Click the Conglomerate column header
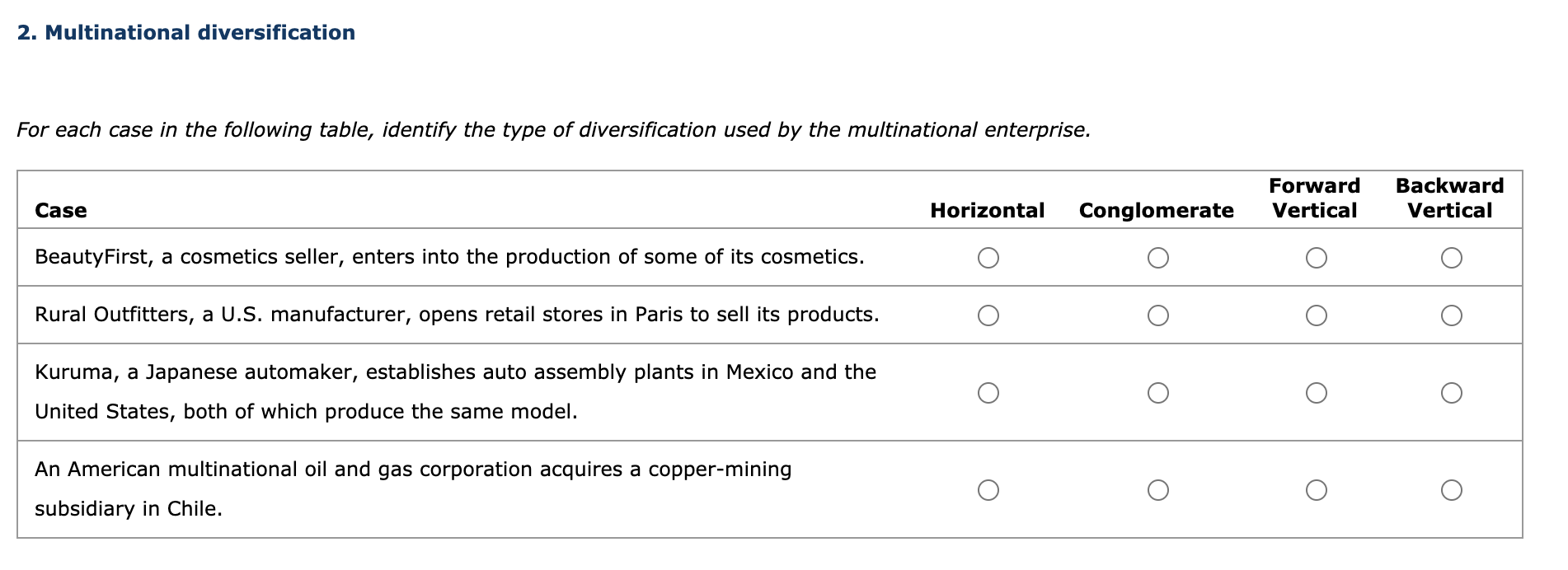The image size is (1568, 570). [1157, 210]
